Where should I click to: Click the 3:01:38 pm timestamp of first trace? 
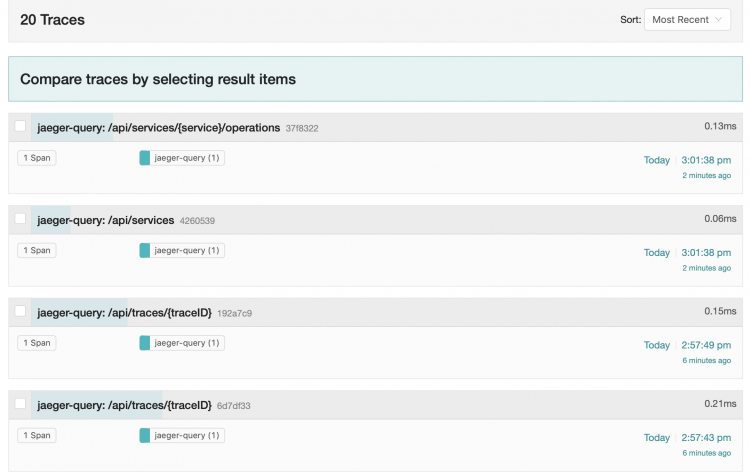[706, 160]
